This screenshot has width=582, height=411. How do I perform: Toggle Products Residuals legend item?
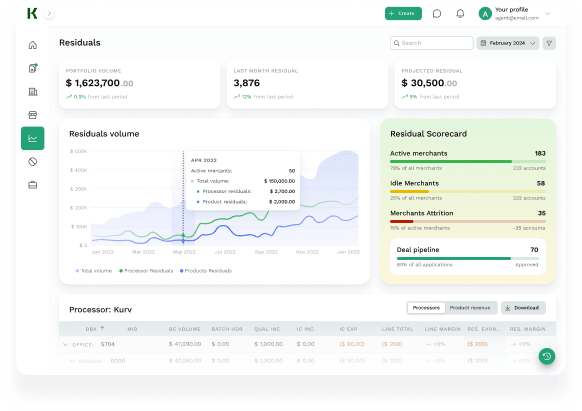(206, 271)
